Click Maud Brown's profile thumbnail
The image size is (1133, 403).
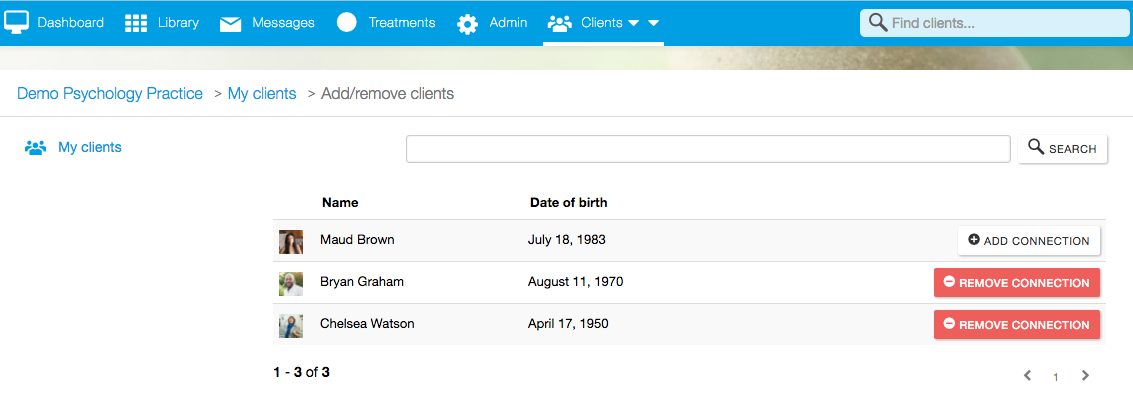click(291, 241)
